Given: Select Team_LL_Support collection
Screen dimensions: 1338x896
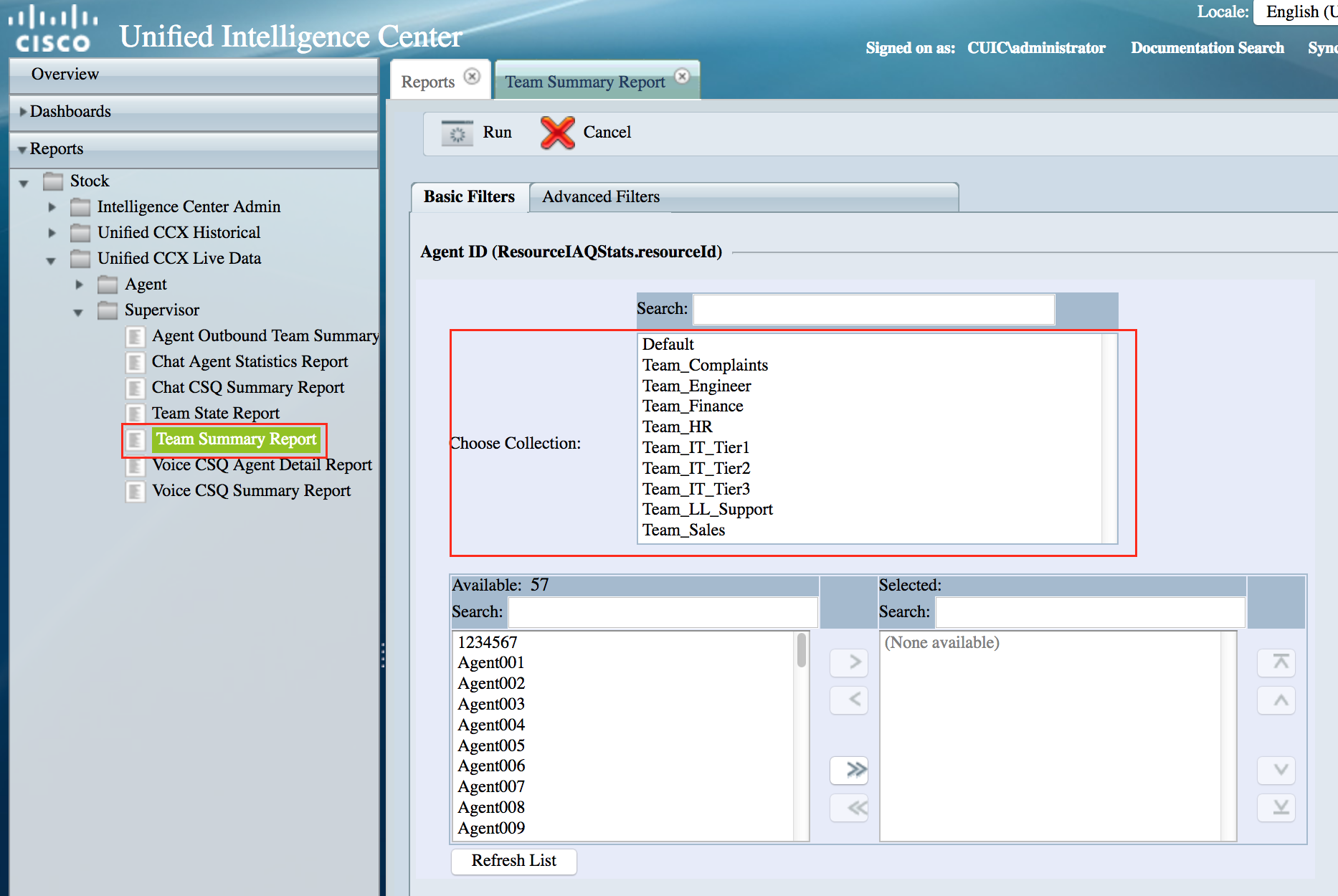Looking at the screenshot, I should 708,510.
